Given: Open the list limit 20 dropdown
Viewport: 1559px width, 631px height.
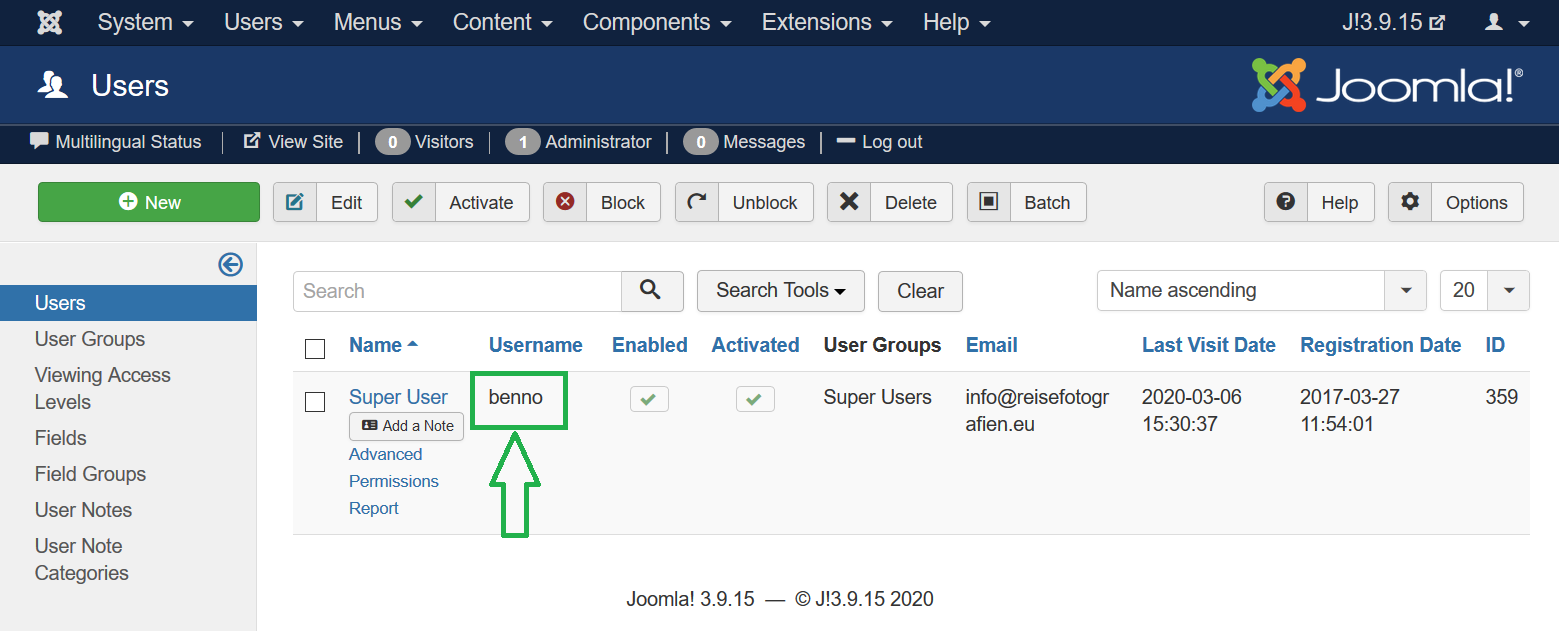Looking at the screenshot, I should (1483, 291).
